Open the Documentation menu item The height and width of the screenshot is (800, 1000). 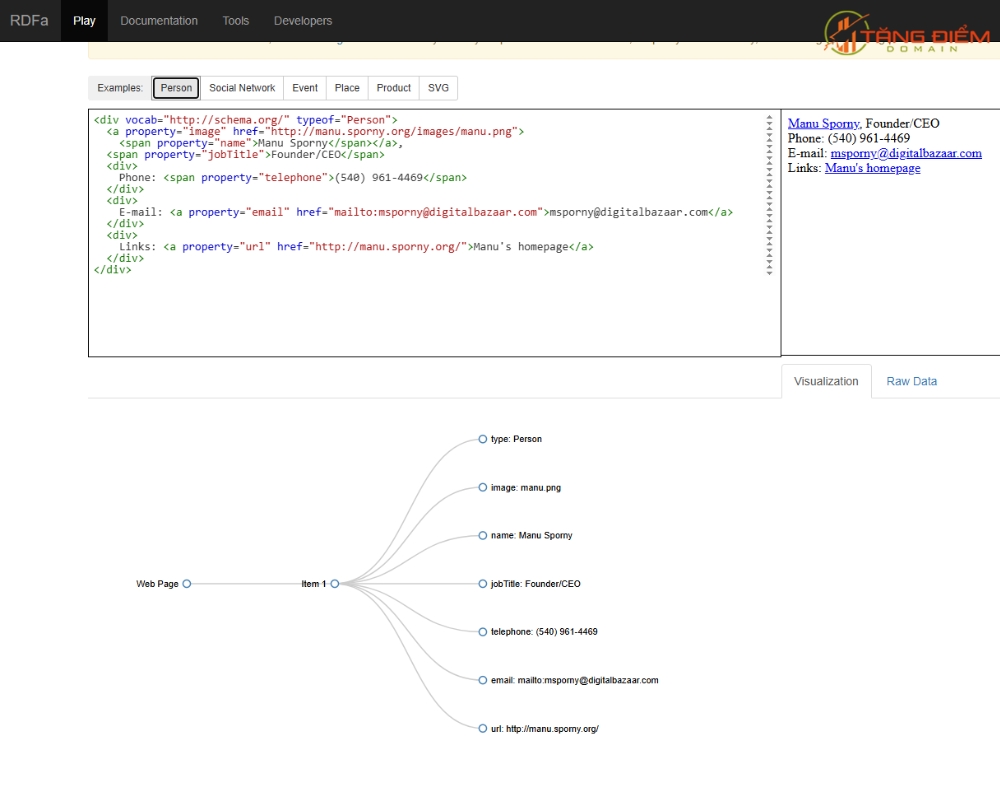(x=159, y=21)
